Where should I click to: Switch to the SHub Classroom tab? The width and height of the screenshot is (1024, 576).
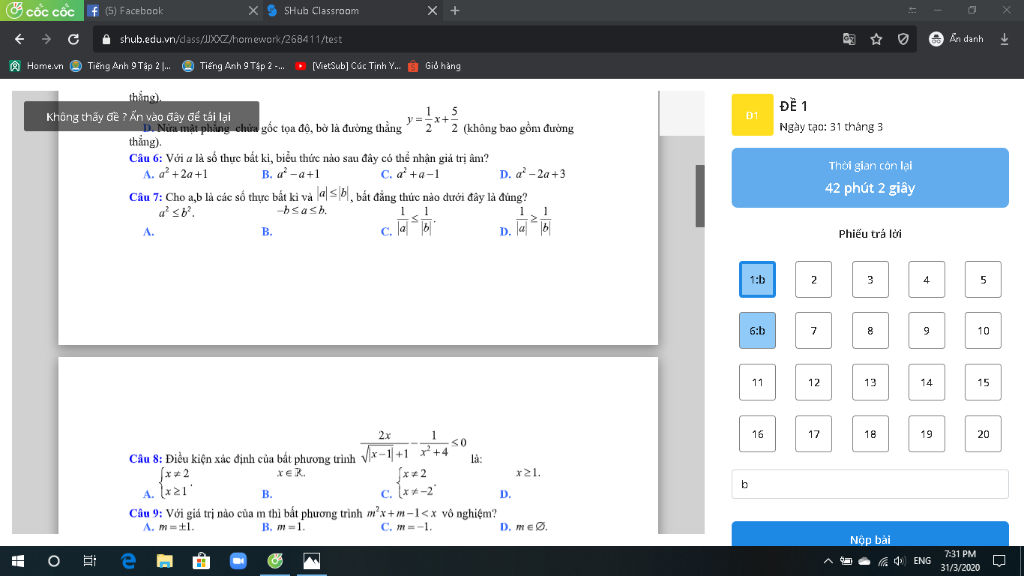coord(353,10)
